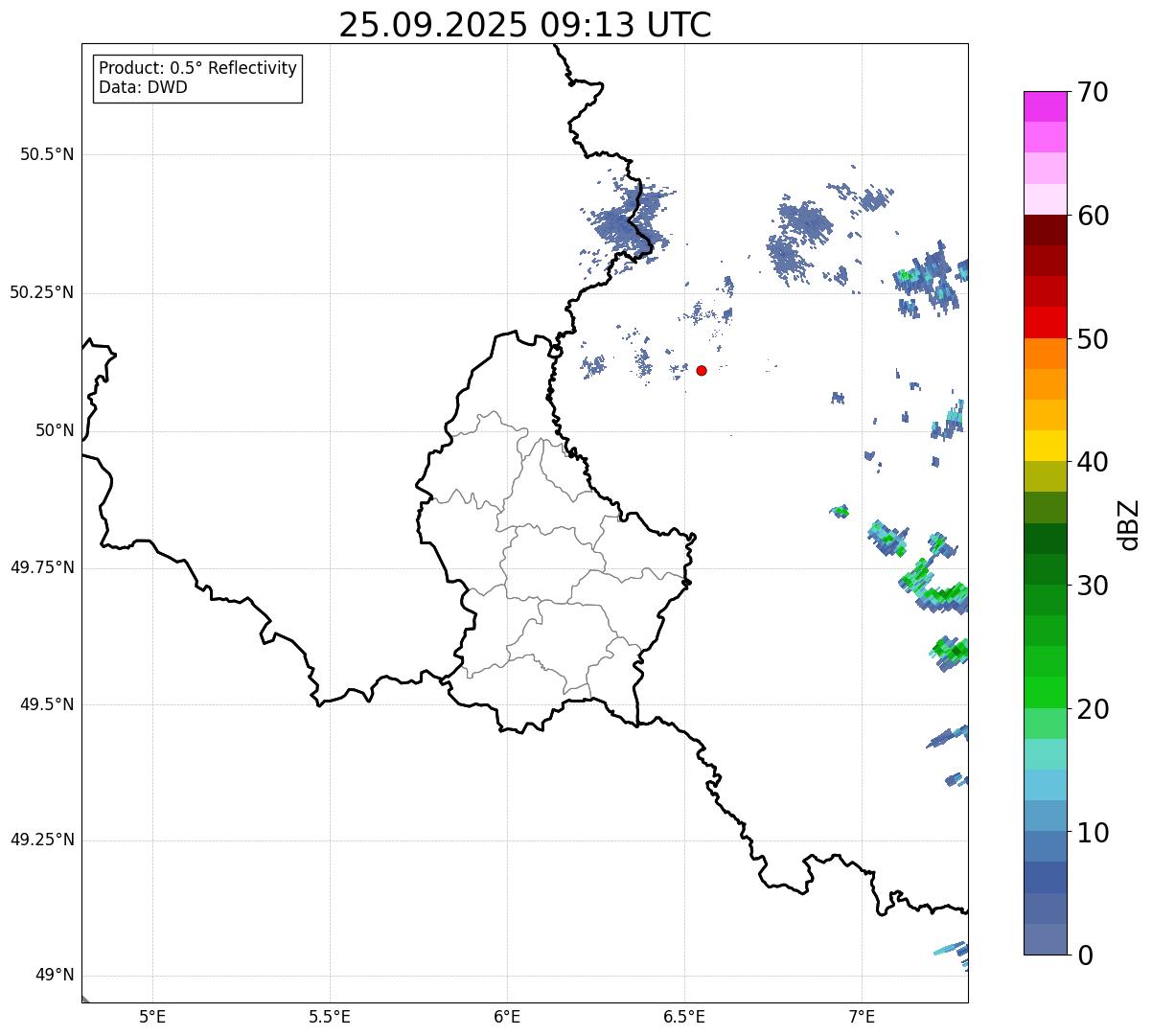Image resolution: width=1152 pixels, height=1036 pixels.
Task: Click the green echo cluster near 49.7°N 7.2°E
Action: point(934,587)
